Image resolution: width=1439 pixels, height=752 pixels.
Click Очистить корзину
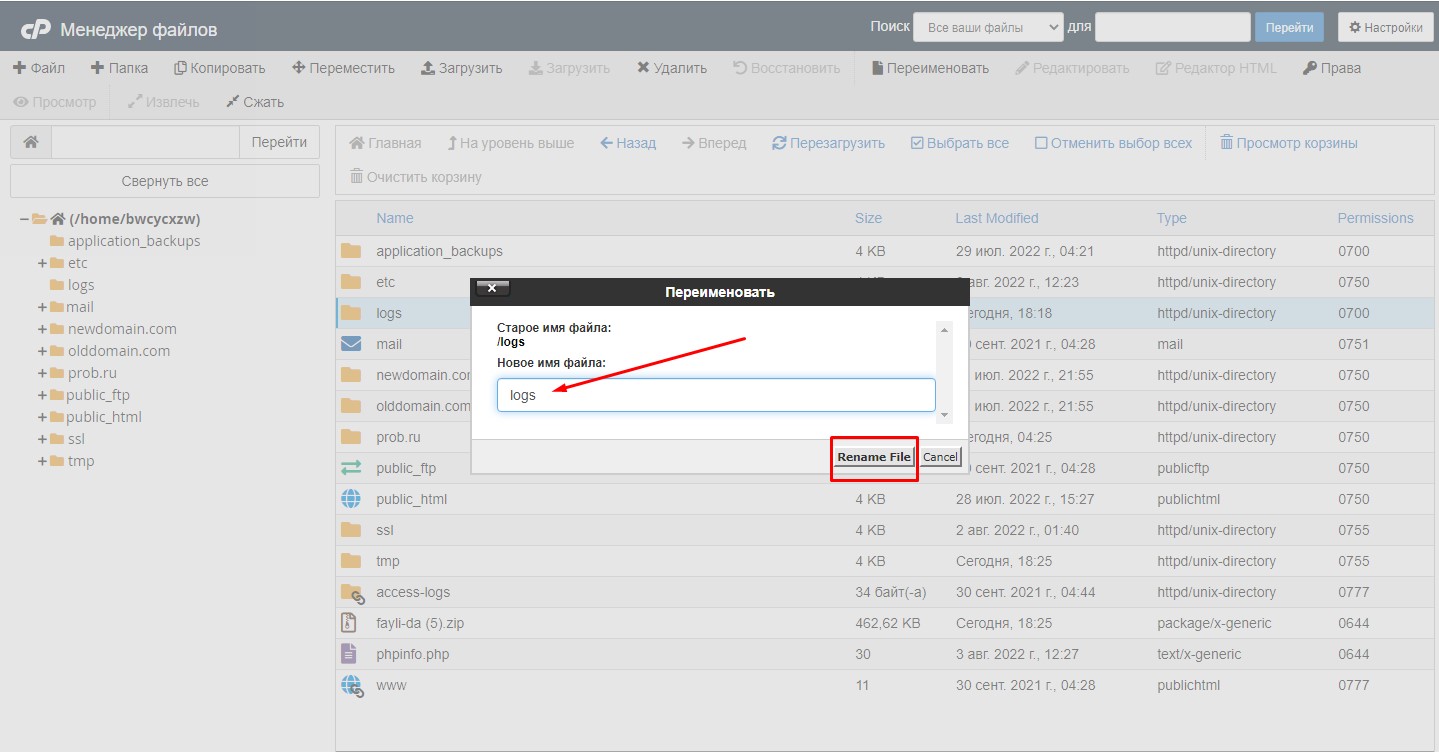(415, 177)
